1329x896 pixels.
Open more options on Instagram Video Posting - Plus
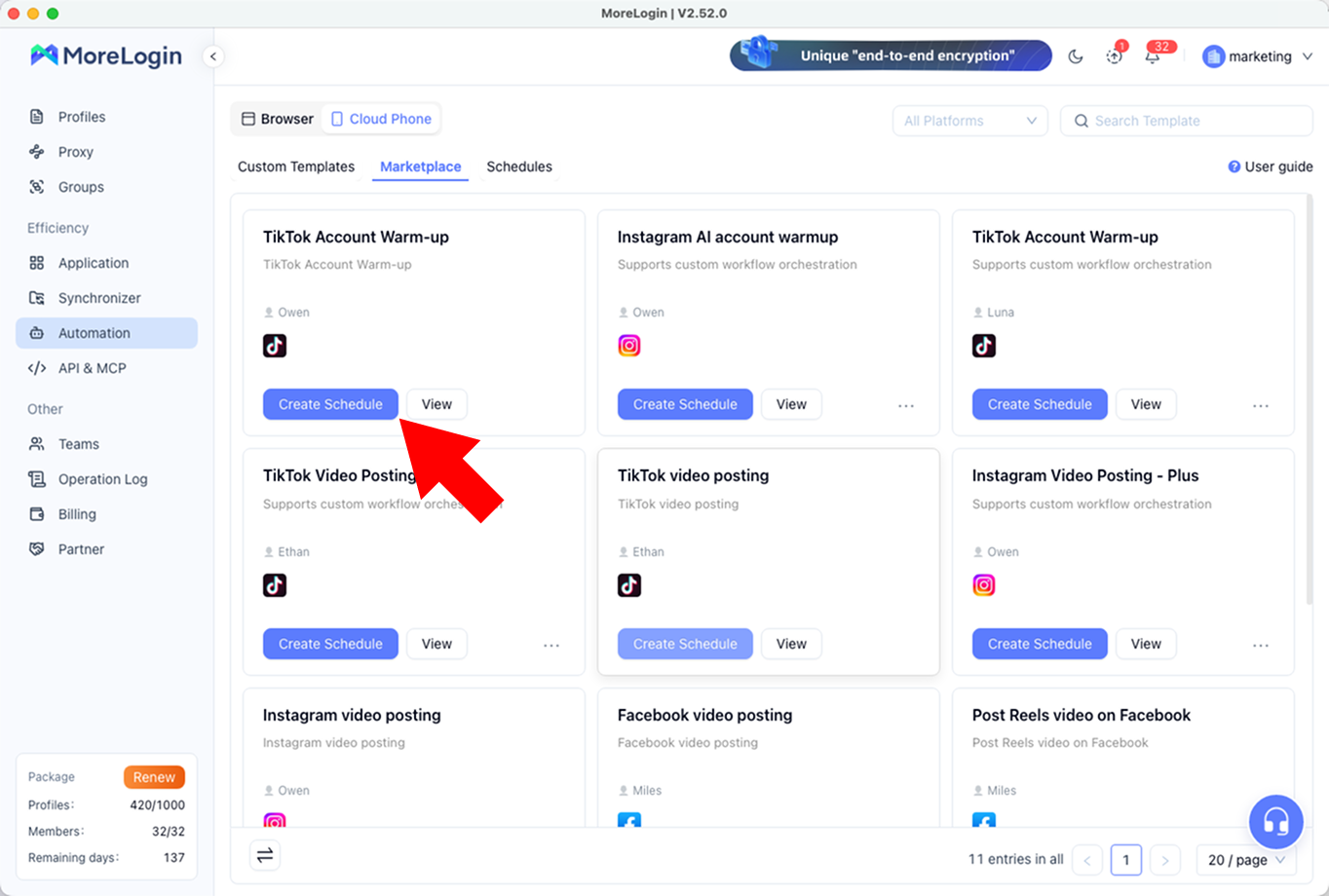1261,645
